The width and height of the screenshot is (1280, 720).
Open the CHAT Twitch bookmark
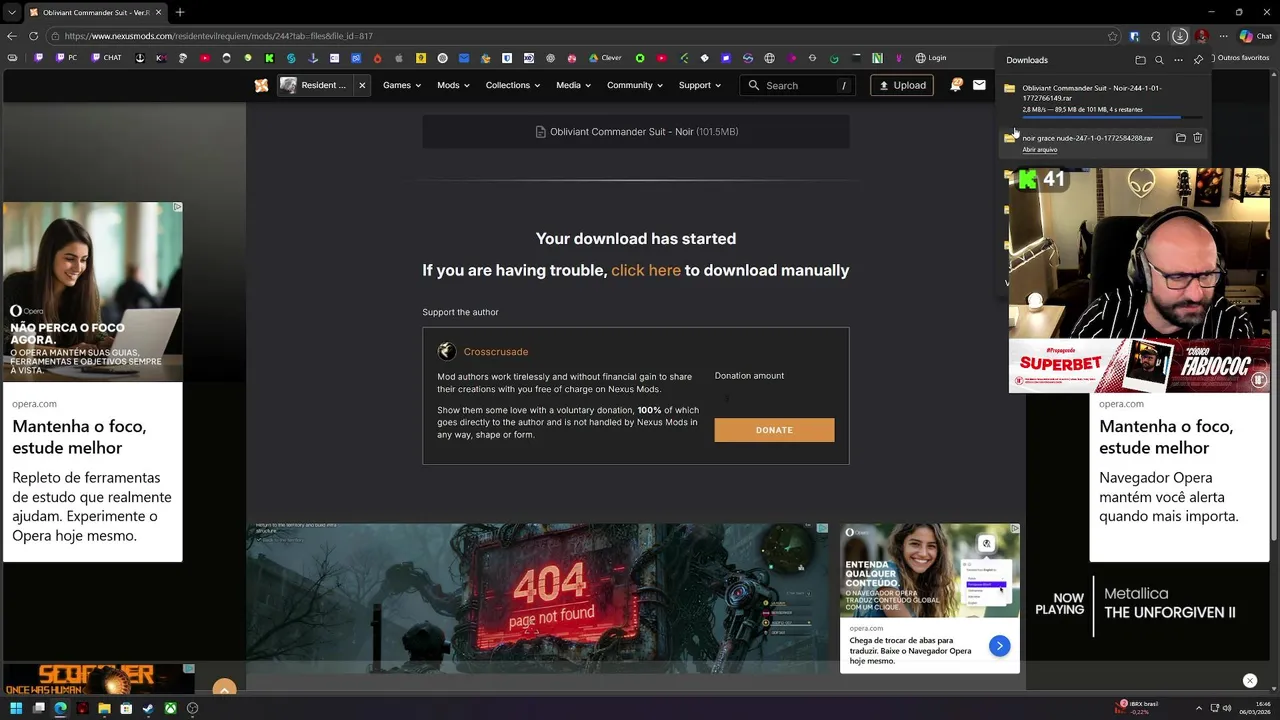tap(106, 58)
